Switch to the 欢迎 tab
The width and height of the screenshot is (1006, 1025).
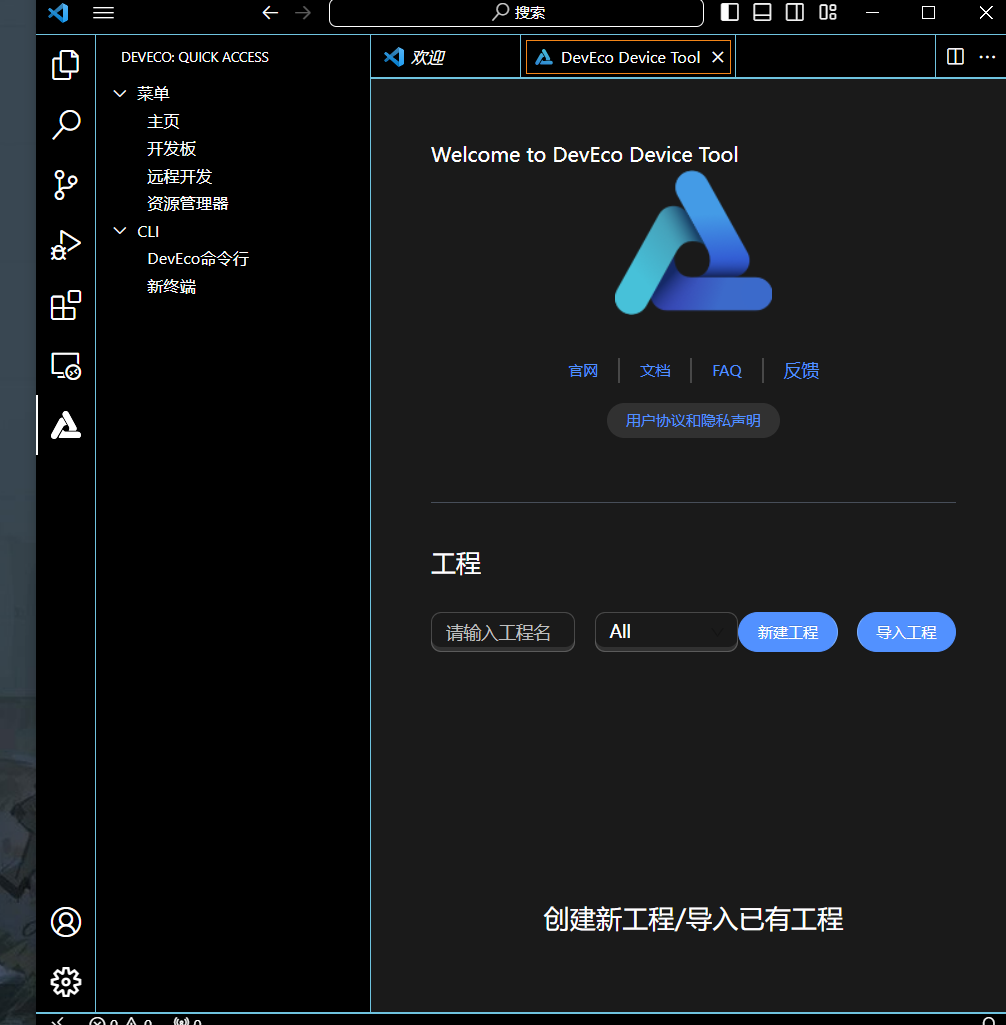[x=427, y=58]
